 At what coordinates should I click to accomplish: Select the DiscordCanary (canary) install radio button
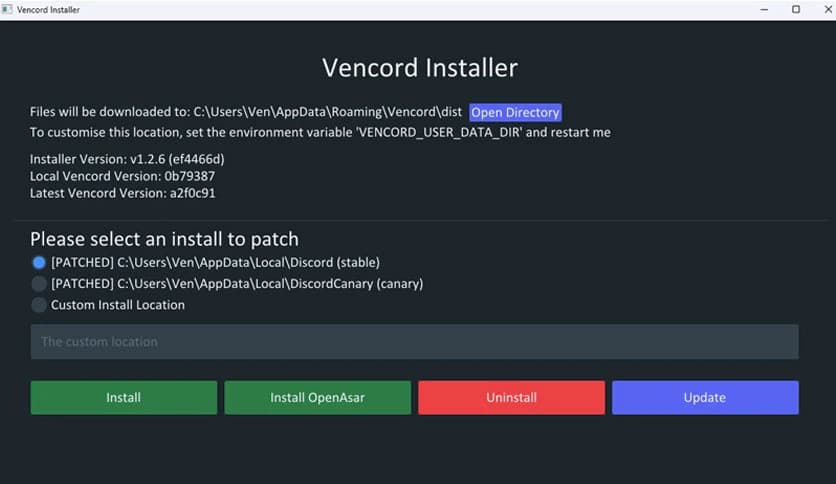[39, 284]
